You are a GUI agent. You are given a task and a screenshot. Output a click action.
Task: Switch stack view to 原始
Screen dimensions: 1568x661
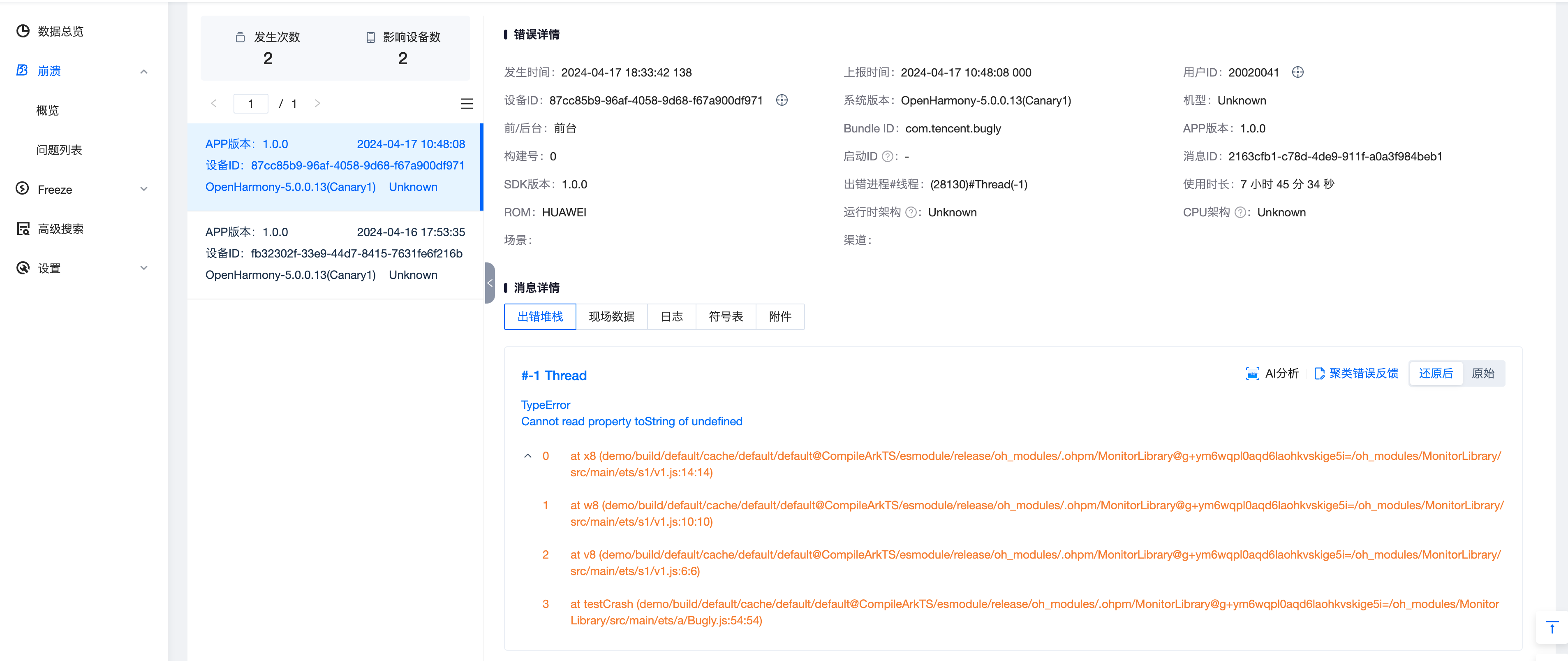(x=1483, y=373)
